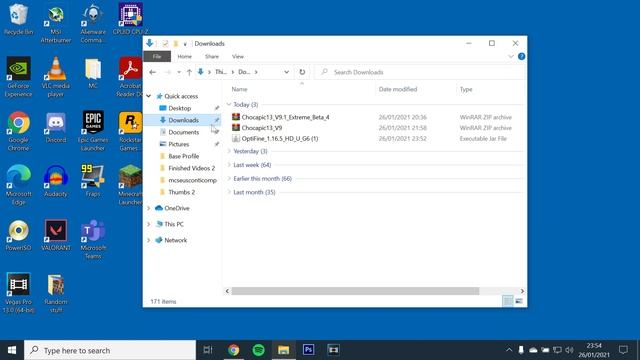This screenshot has height=360, width=640.
Task: Open Vegas Pro 13.0 desktop shortcut
Action: tap(18, 293)
